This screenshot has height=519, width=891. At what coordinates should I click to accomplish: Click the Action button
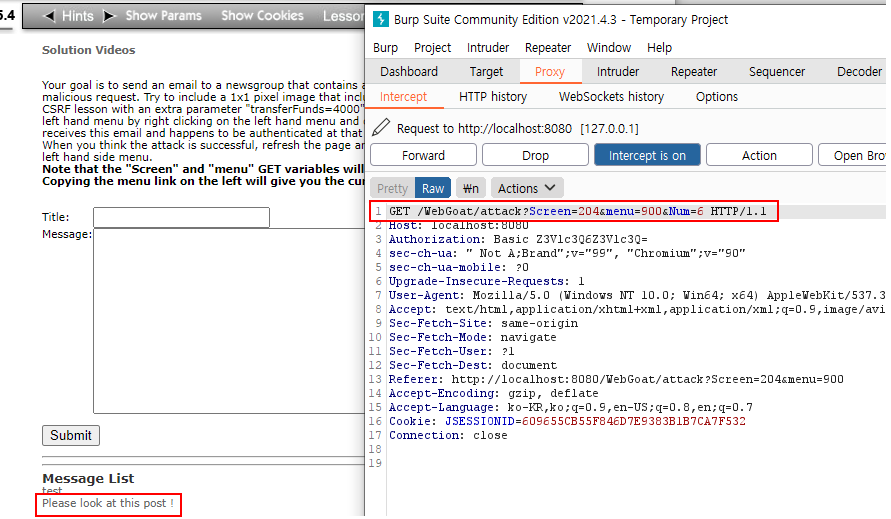tap(759, 155)
